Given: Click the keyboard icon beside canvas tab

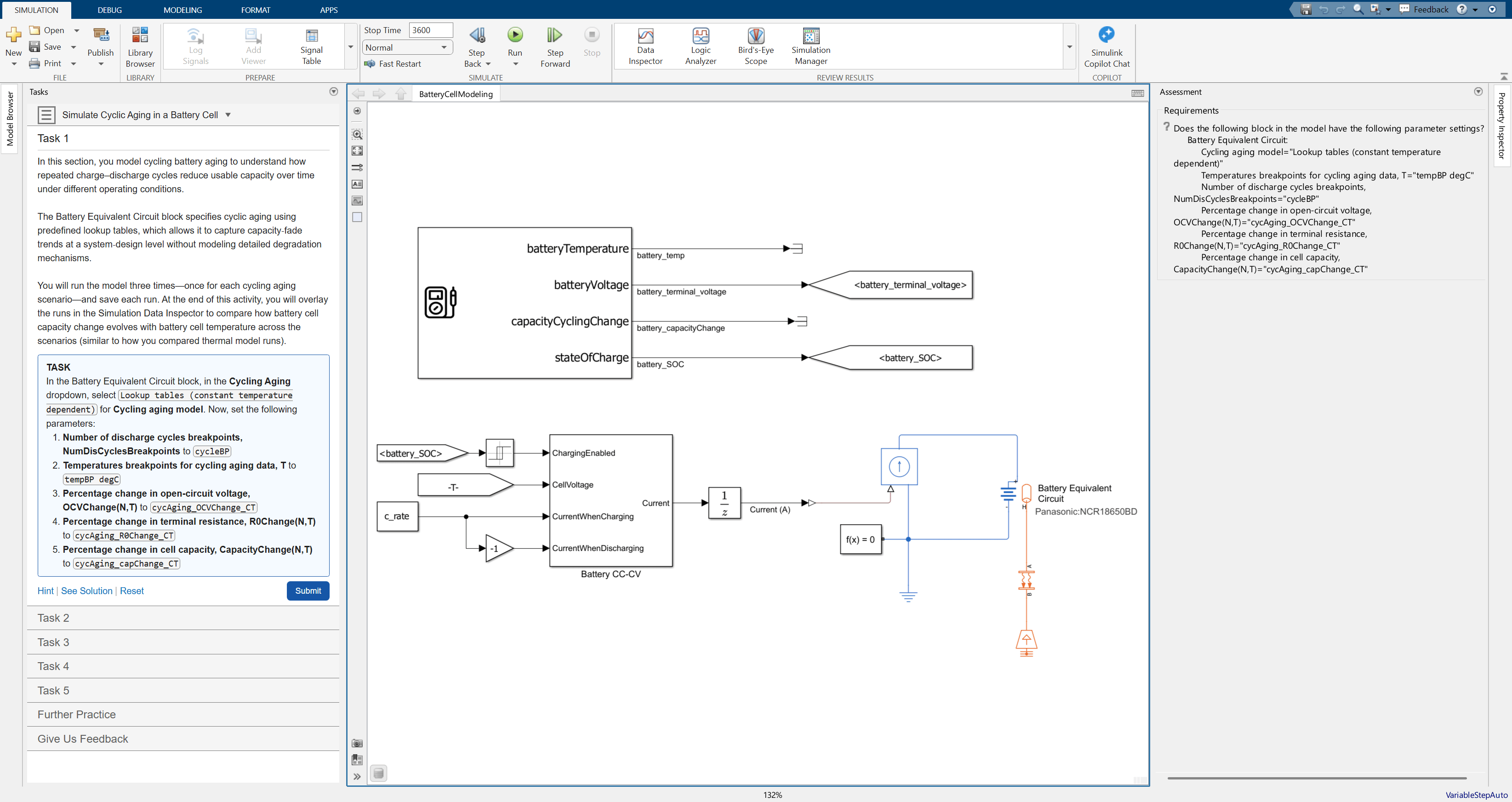Looking at the screenshot, I should (x=1137, y=93).
